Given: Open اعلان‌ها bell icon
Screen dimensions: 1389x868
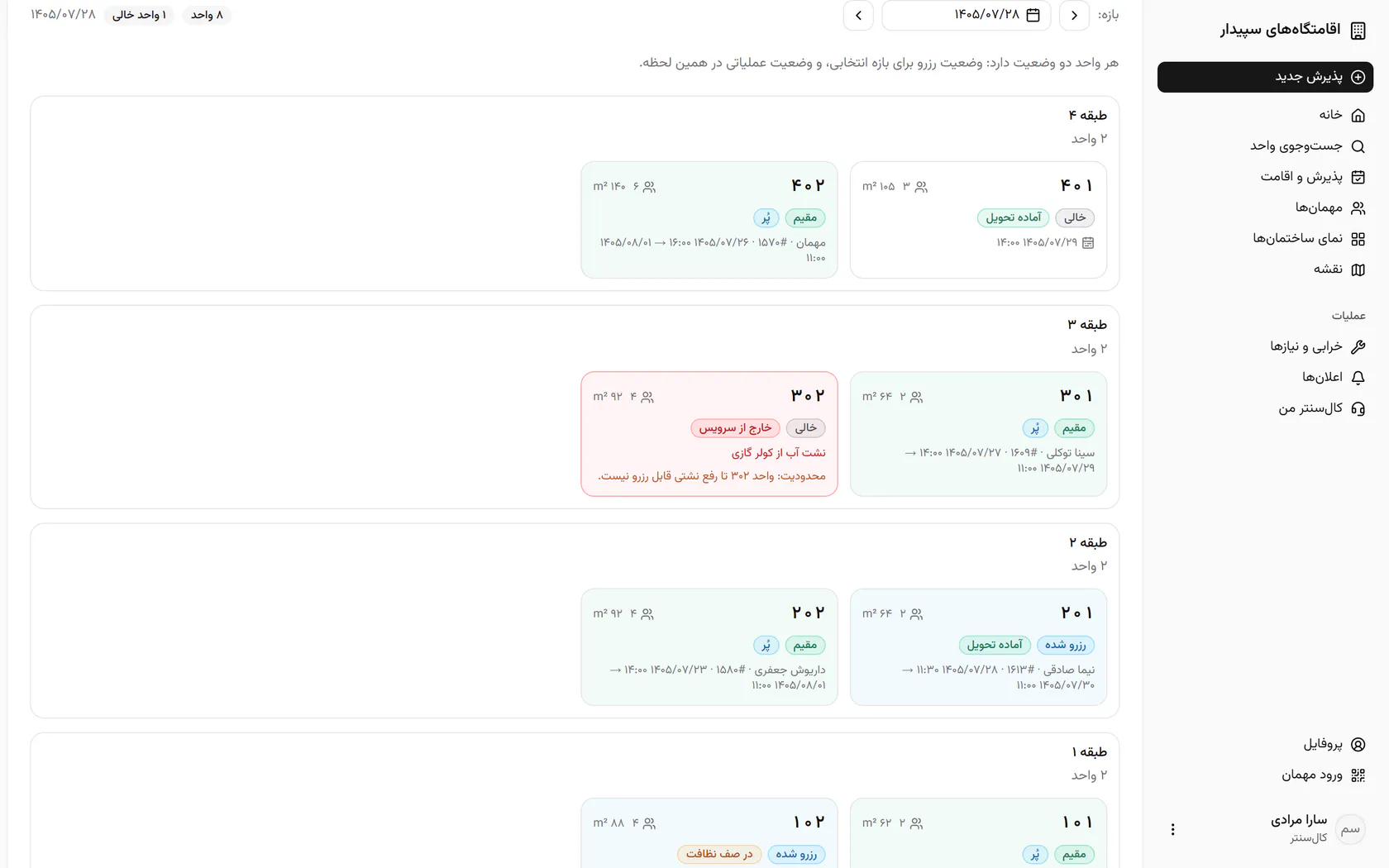Looking at the screenshot, I should [x=1358, y=378].
